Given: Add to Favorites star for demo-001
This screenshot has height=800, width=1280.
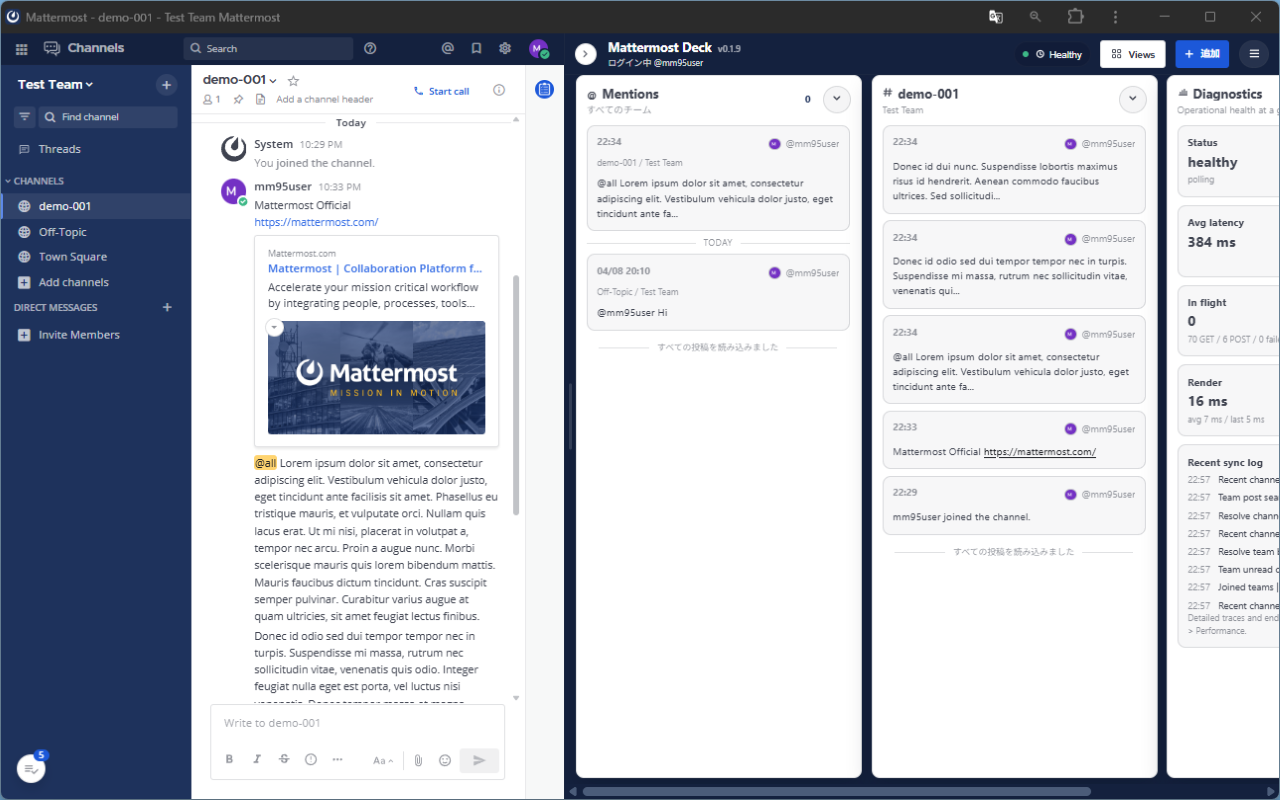Looking at the screenshot, I should click(293, 80).
